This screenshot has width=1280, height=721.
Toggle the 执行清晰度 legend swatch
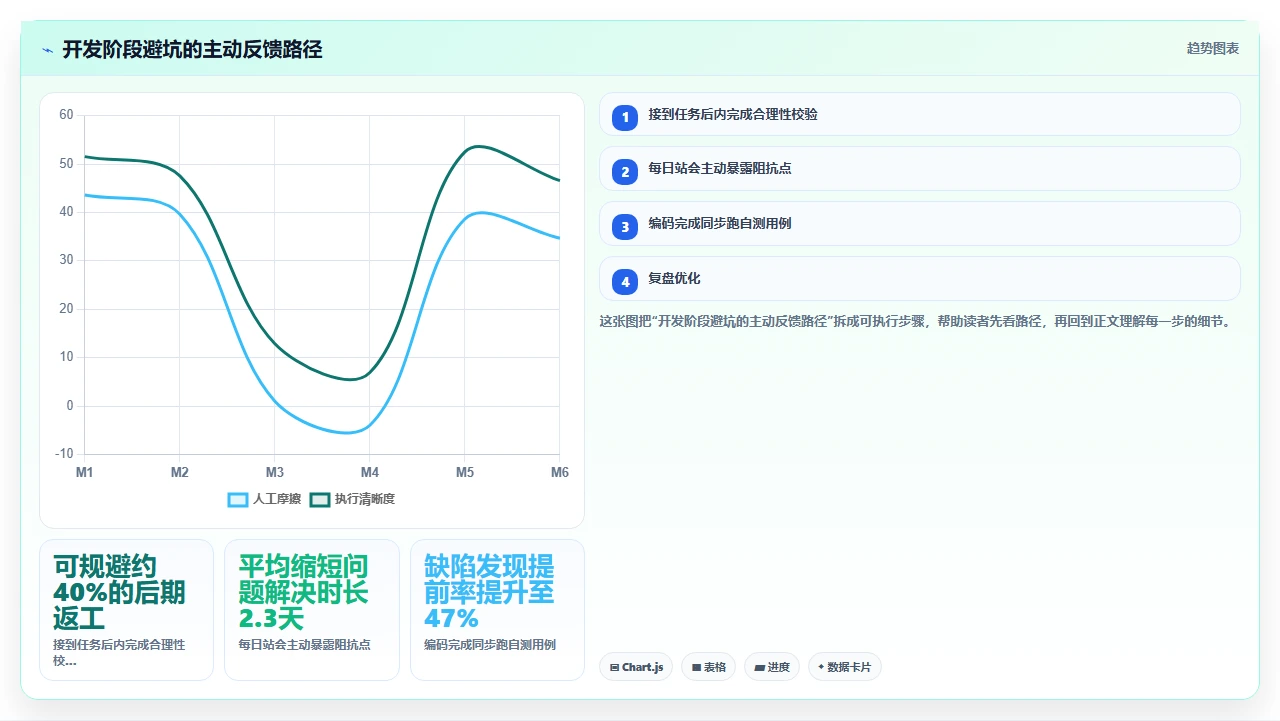coord(320,499)
